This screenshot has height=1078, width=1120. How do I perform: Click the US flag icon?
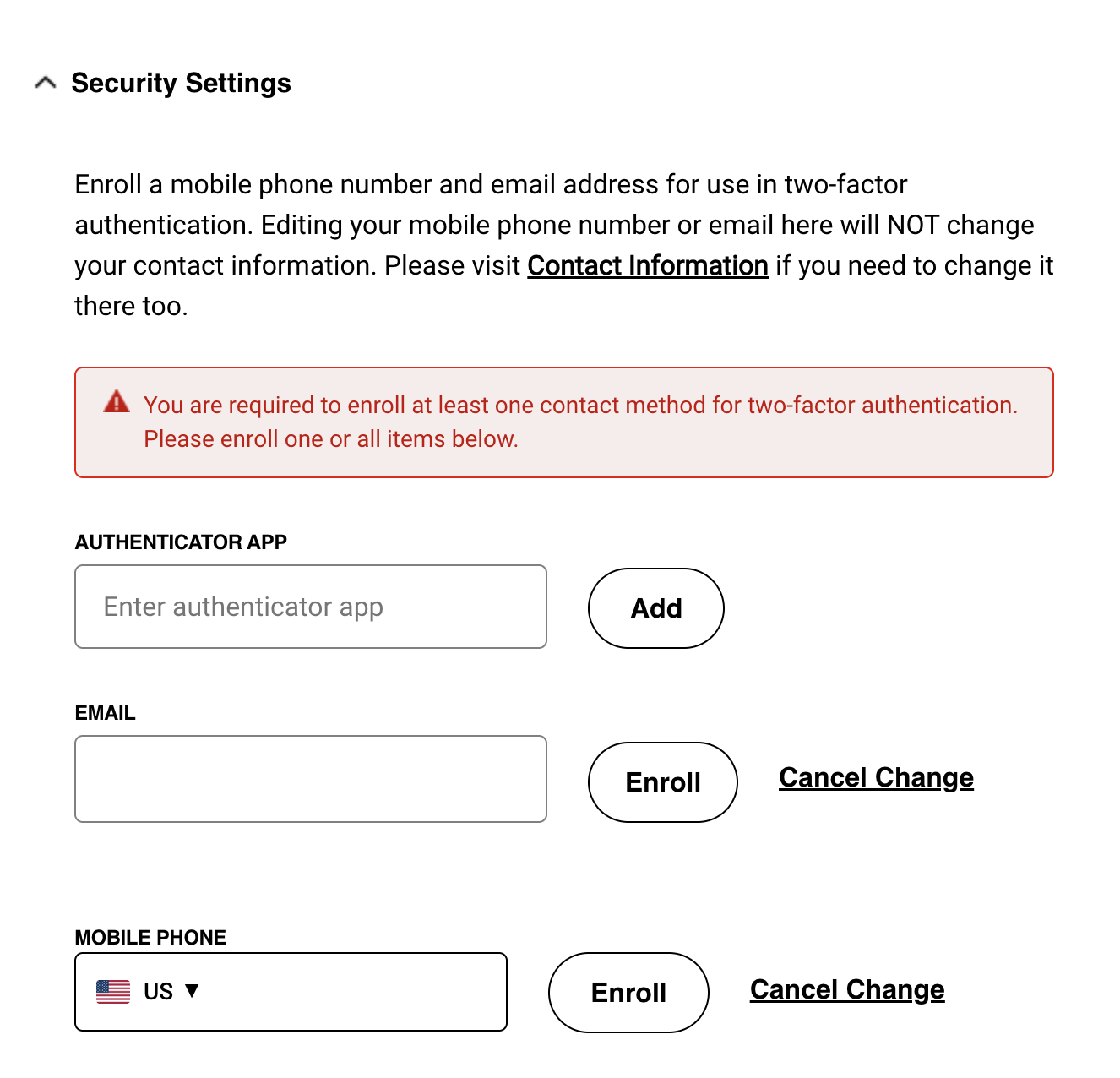click(111, 990)
